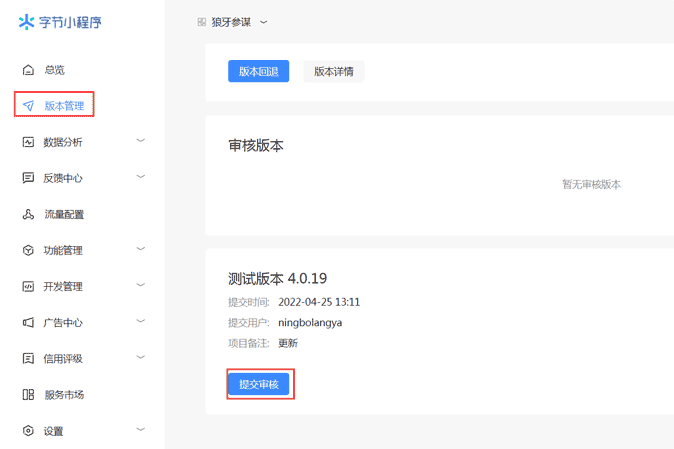Click the username ningbolangya
This screenshot has height=449, width=674.
(x=310, y=323)
